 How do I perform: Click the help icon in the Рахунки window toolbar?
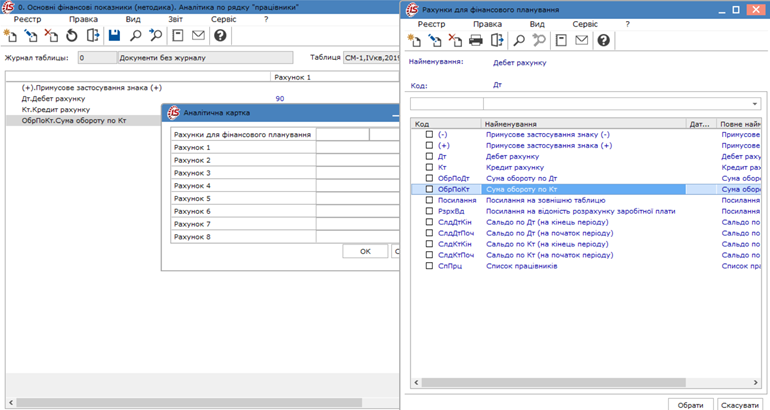604,40
